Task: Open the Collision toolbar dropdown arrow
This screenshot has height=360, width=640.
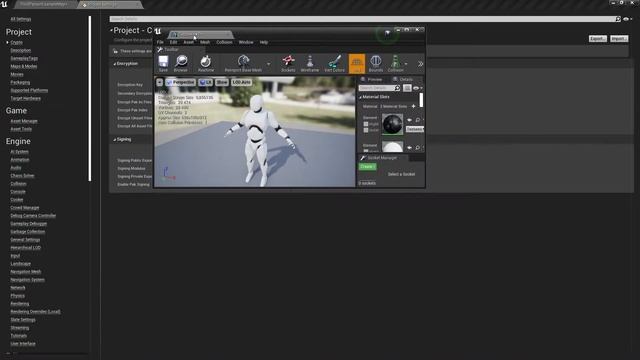Action: 406,64
